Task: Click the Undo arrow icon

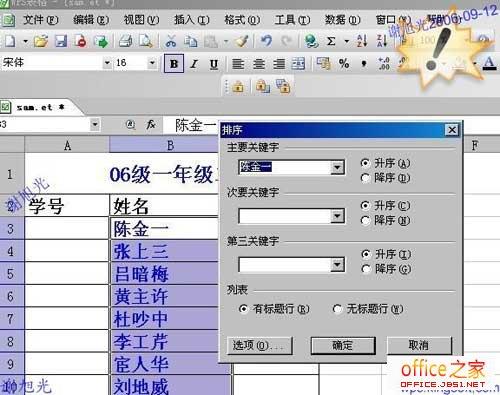Action: coord(266,41)
